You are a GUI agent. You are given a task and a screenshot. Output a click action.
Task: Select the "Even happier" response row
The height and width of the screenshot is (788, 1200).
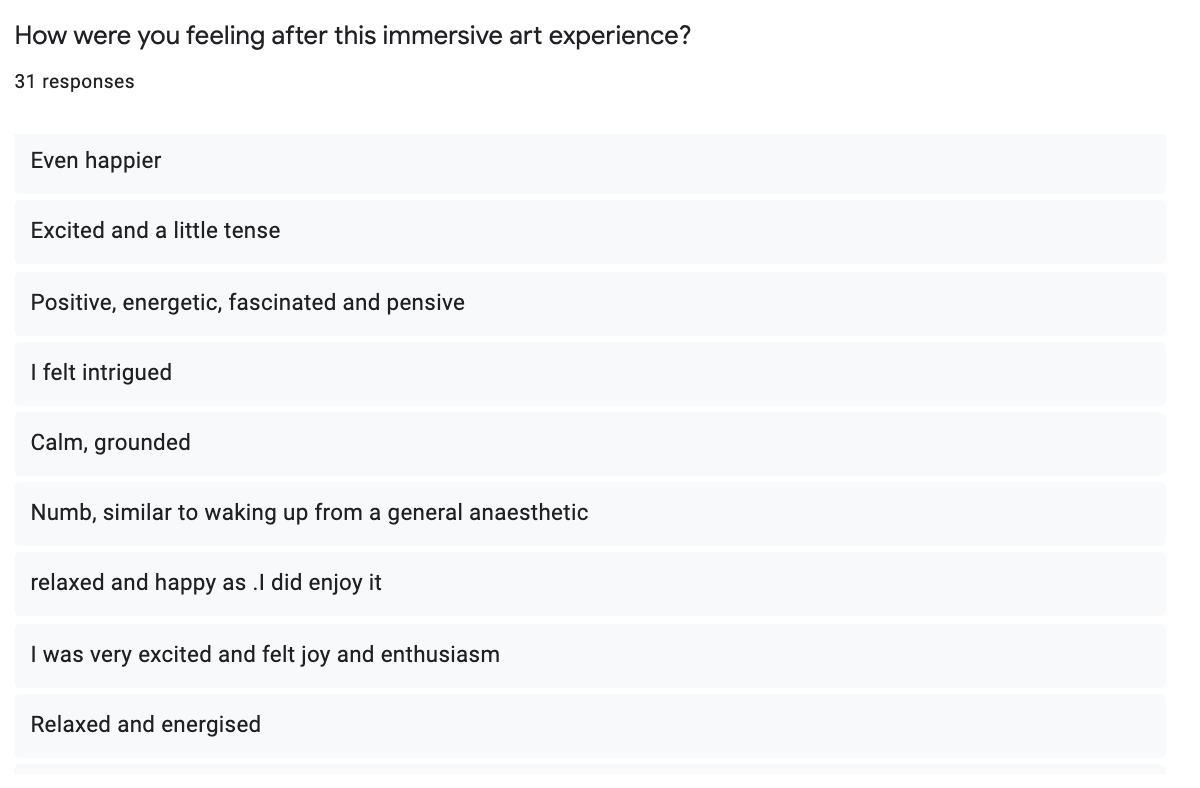pyautogui.click(x=589, y=162)
